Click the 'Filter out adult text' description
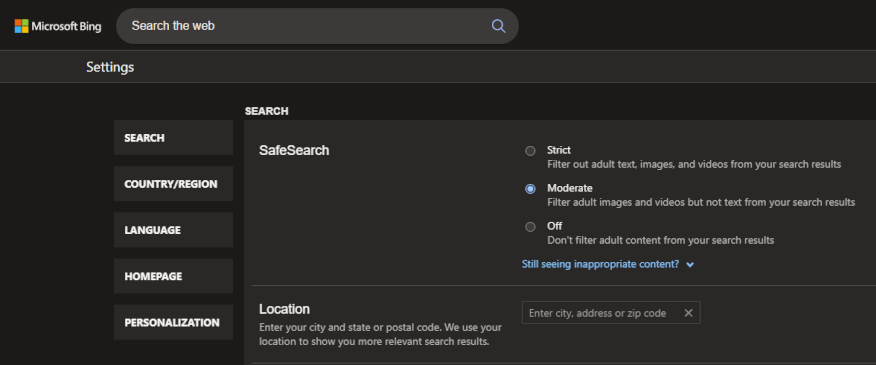876x365 pixels. click(x=694, y=164)
